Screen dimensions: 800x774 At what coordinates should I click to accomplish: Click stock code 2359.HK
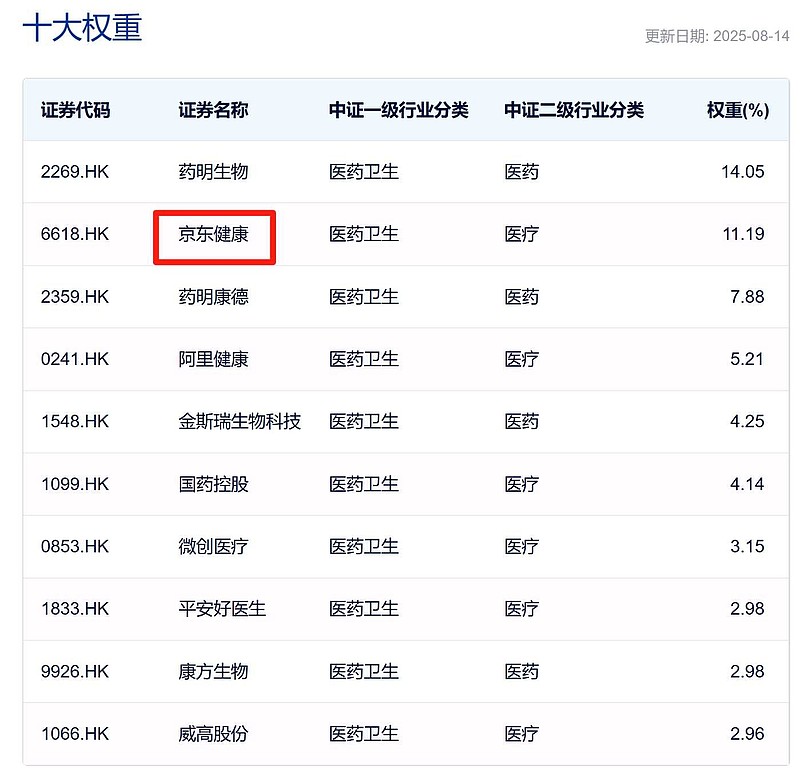click(75, 297)
